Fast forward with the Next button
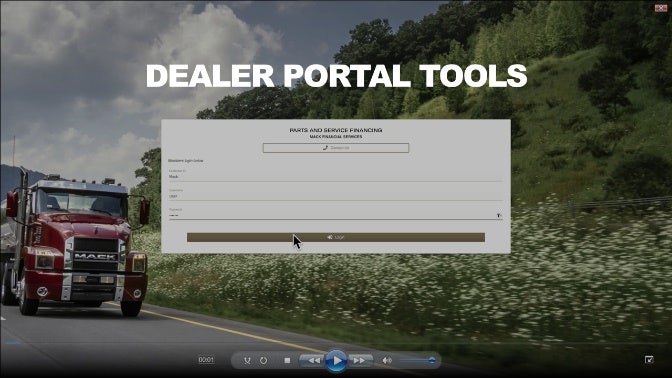This screenshot has width=672, height=378. [360, 360]
